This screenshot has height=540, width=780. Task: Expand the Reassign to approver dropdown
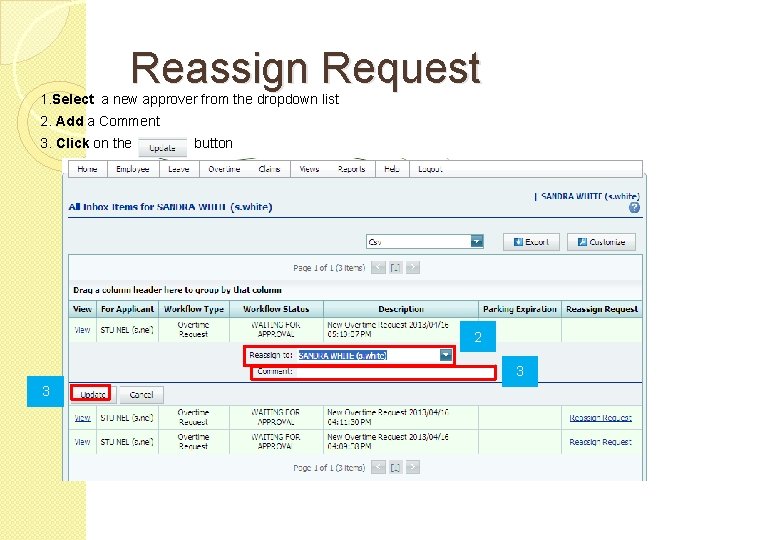(446, 355)
